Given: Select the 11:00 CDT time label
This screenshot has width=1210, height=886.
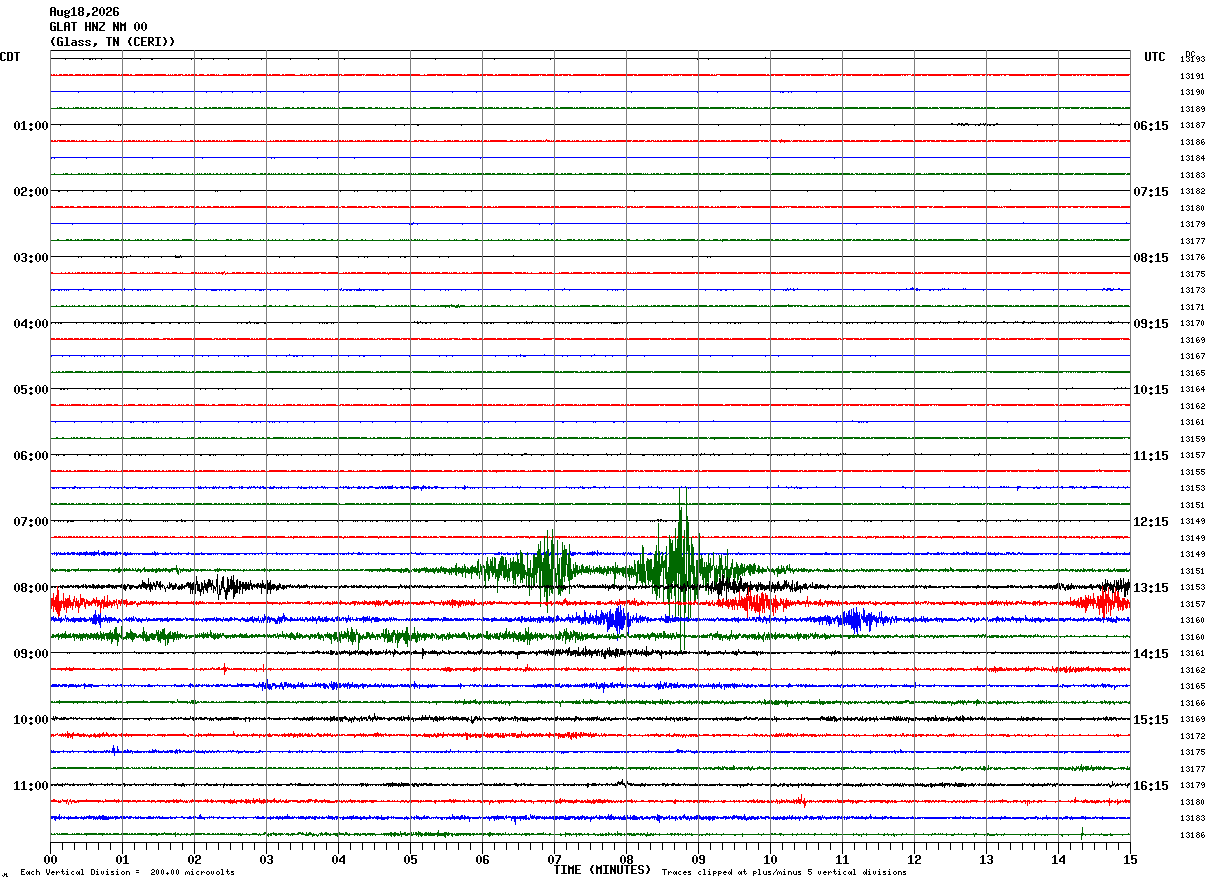Looking at the screenshot, I should (30, 786).
